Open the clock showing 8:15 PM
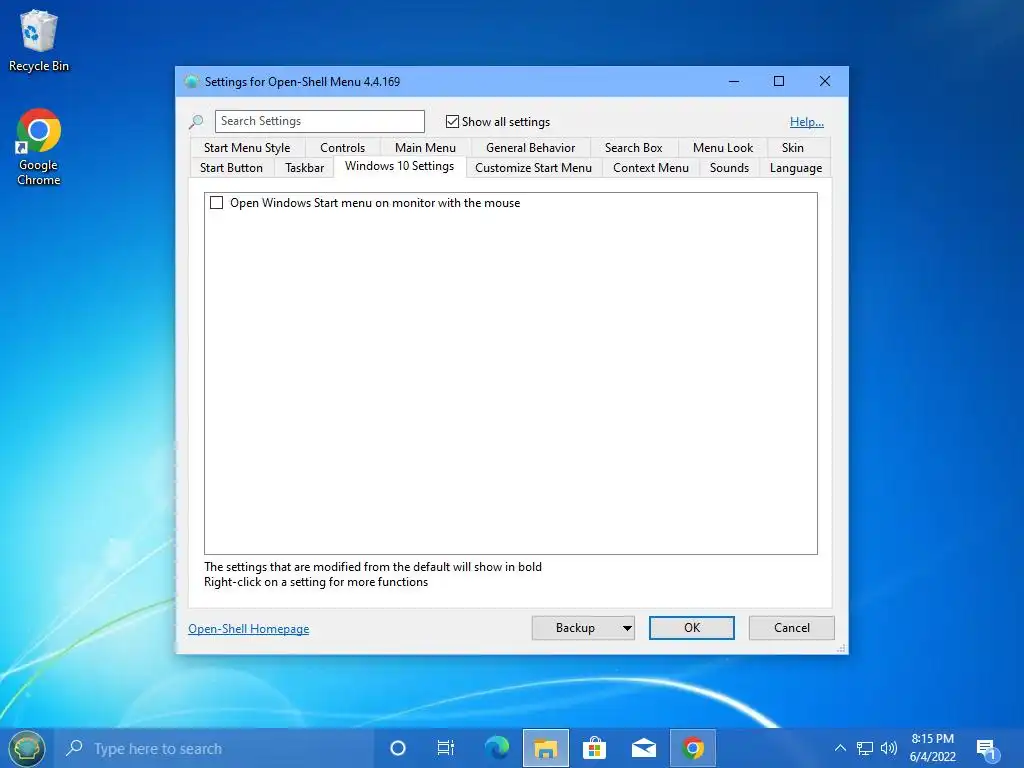The image size is (1024, 768). (x=933, y=748)
